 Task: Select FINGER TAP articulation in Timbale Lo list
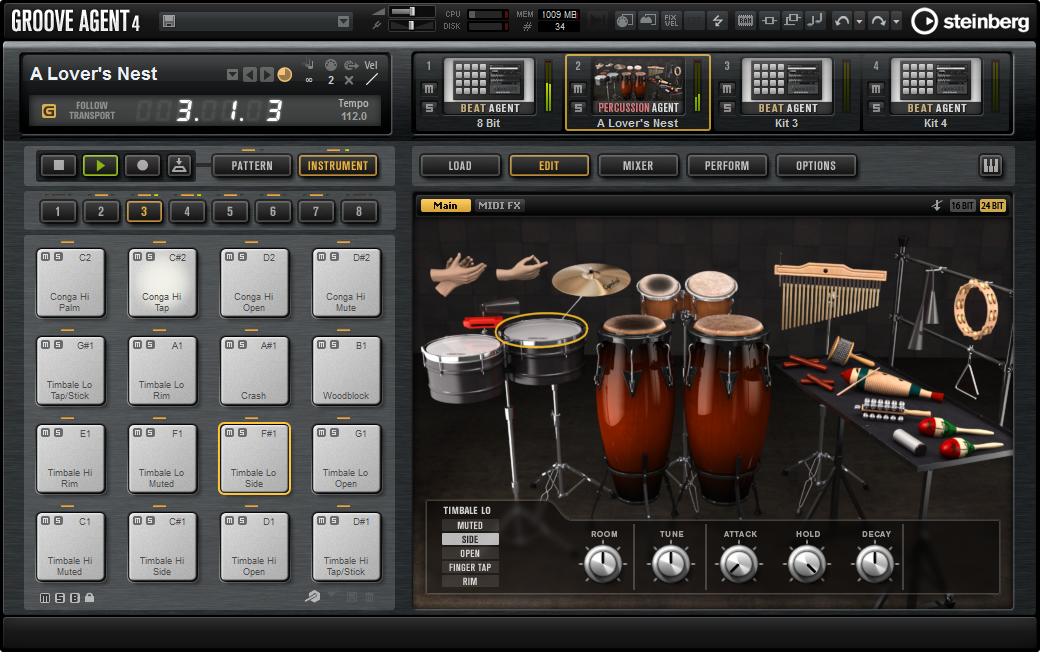tap(470, 568)
